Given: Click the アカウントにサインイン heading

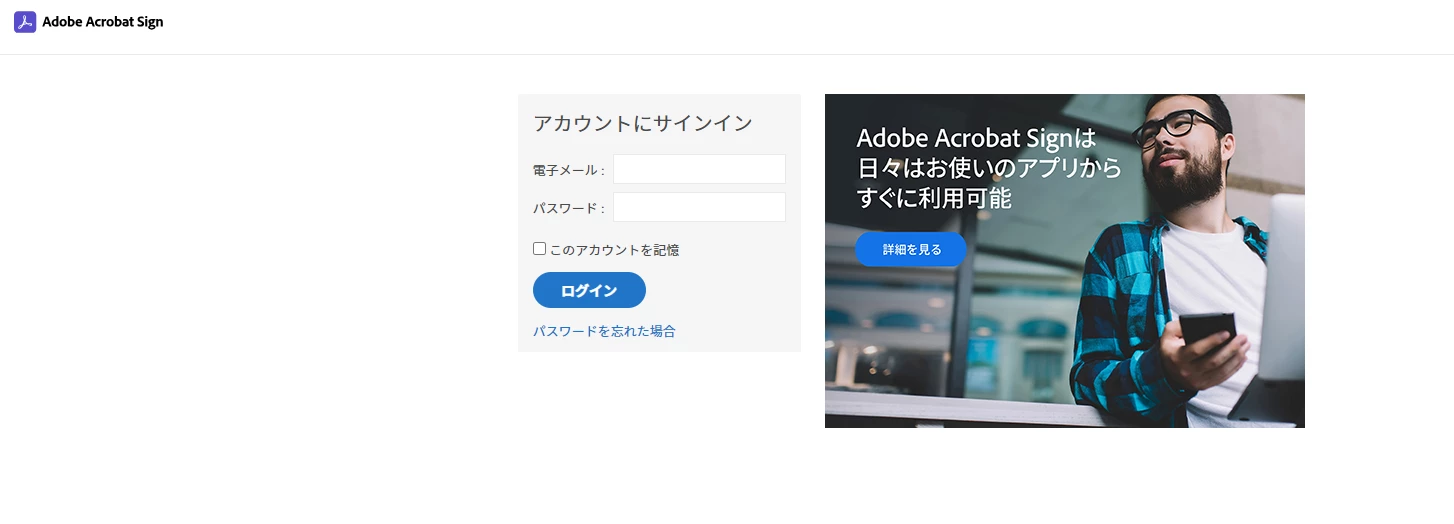Looking at the screenshot, I should click(x=643, y=123).
